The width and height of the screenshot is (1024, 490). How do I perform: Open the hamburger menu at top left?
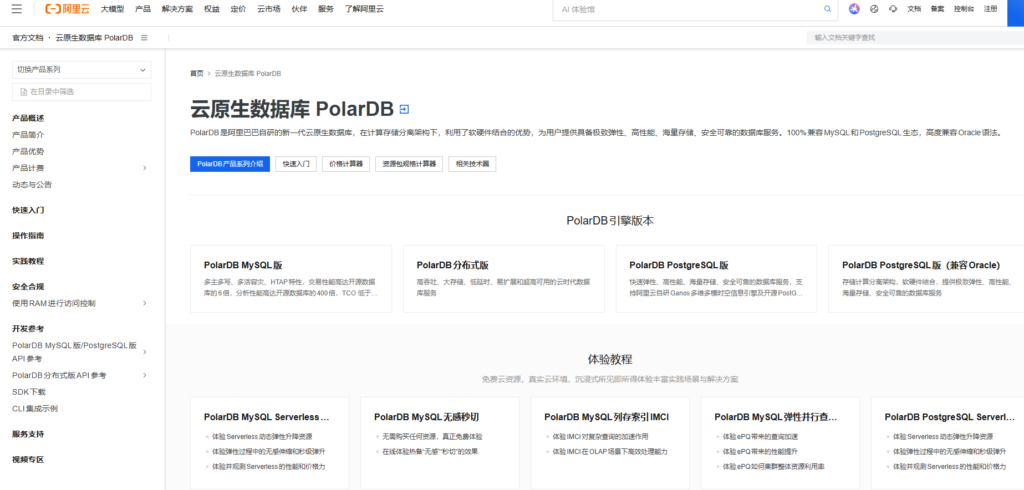pyautogui.click(x=16, y=9)
